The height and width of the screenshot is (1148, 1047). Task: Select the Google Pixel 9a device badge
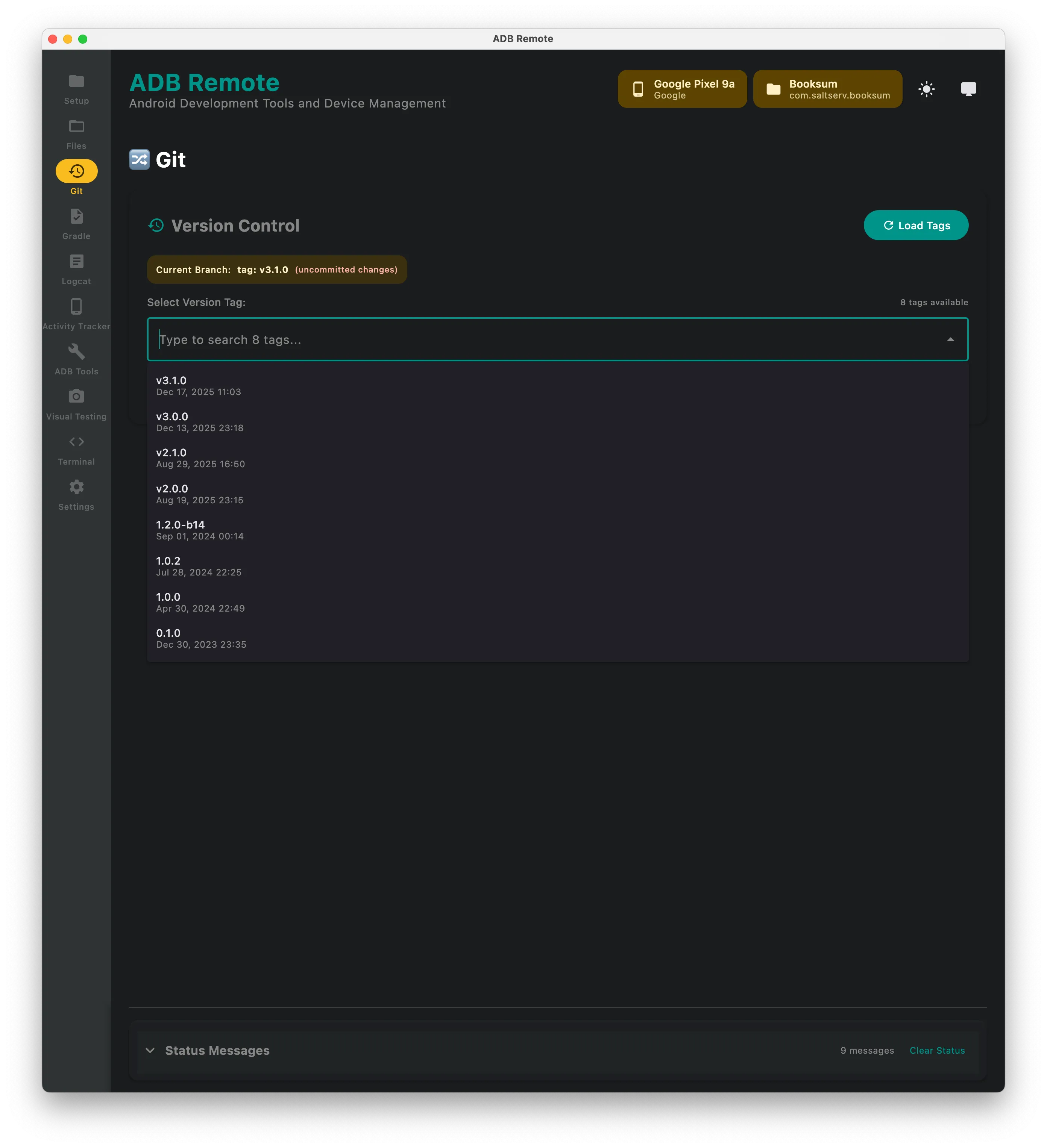pyautogui.click(x=682, y=89)
